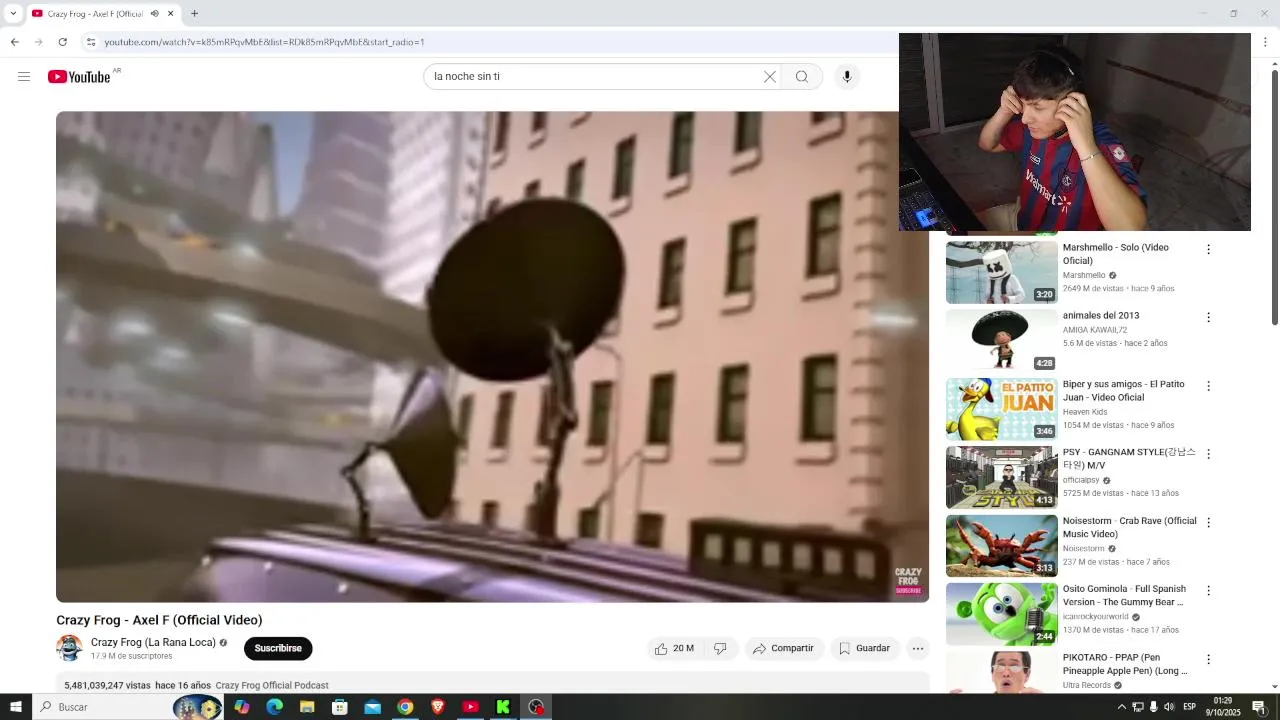Share the video with Compartir

(x=784, y=649)
